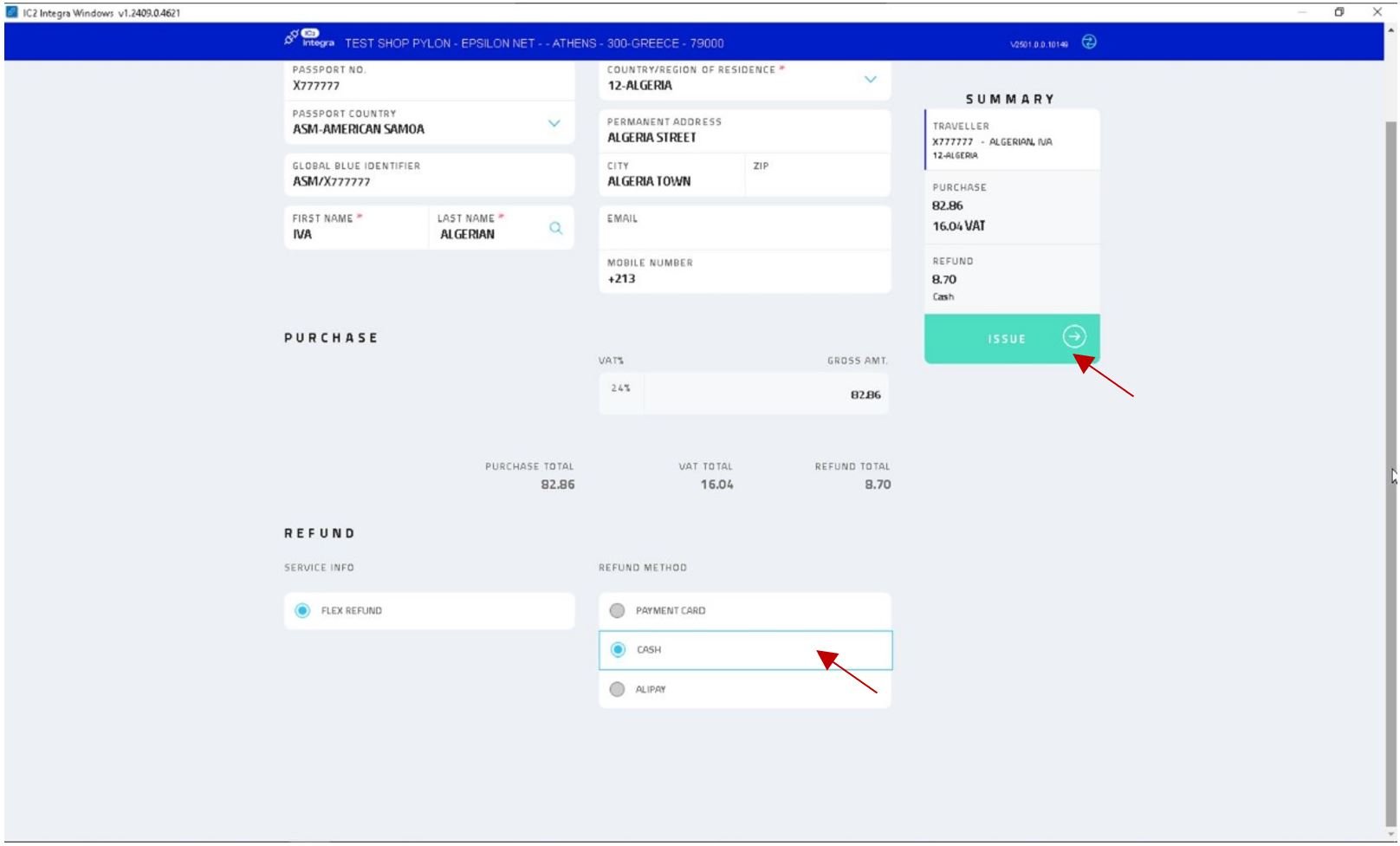Click the IC2 Integra app icon in title bar
Viewport: 1400px width, 846px height.
(12, 12)
